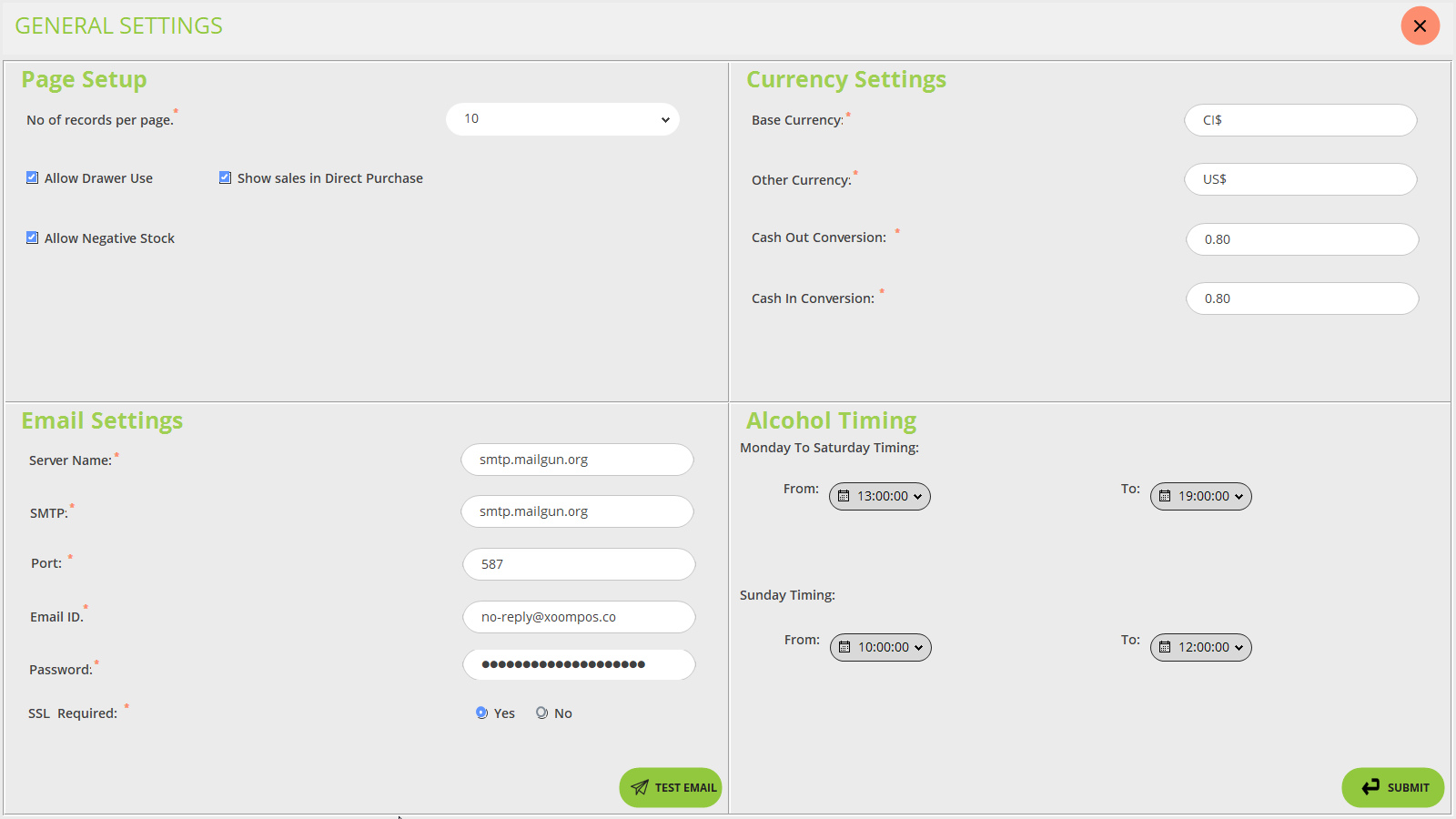This screenshot has height=819, width=1456.
Task: Expand the Monday-Saturday To 19:00:00 dropdown arrow
Action: click(x=1239, y=497)
